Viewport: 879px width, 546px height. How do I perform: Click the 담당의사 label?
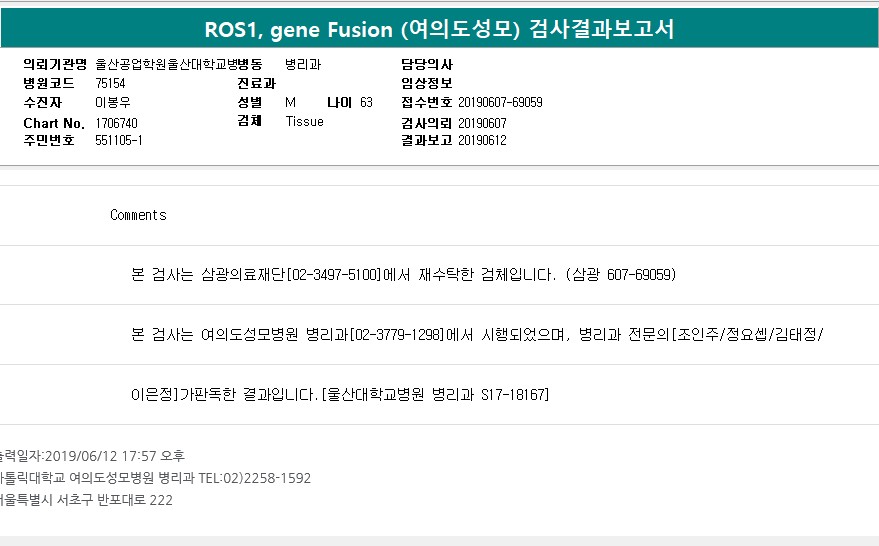[x=426, y=65]
